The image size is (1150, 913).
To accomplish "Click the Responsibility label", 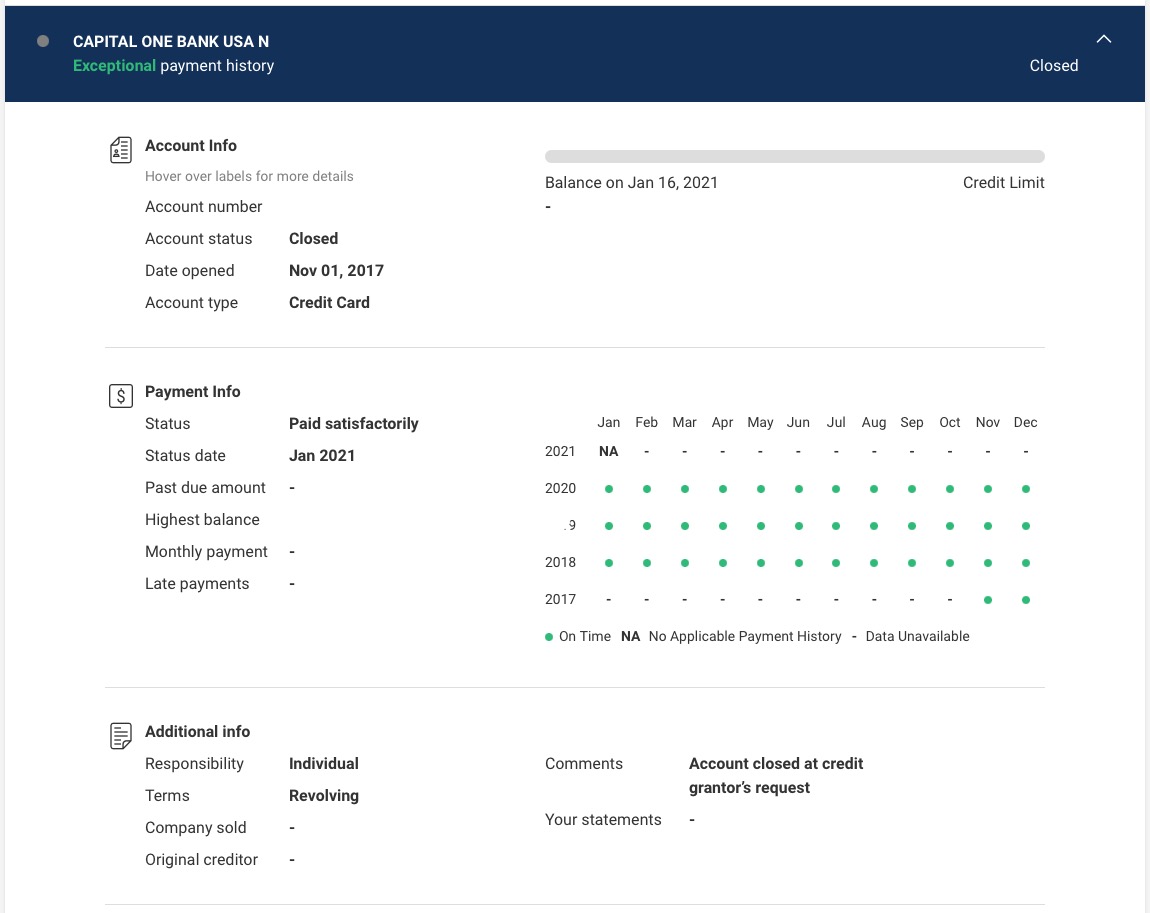I will click(x=194, y=764).
